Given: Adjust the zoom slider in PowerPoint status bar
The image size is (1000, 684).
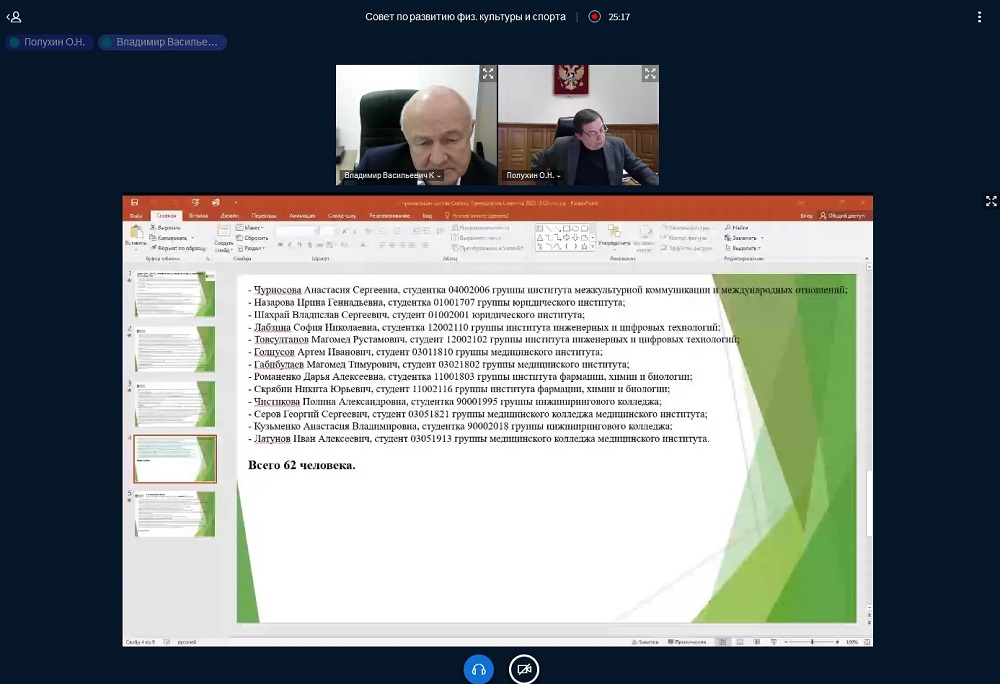Looking at the screenshot, I should pos(811,641).
